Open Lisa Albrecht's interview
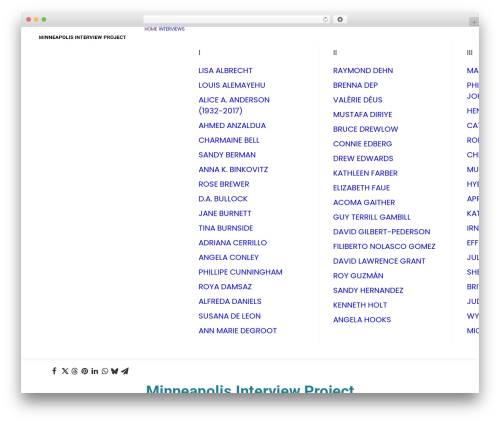Image resolution: width=500 pixels, height=423 pixels. pos(225,71)
